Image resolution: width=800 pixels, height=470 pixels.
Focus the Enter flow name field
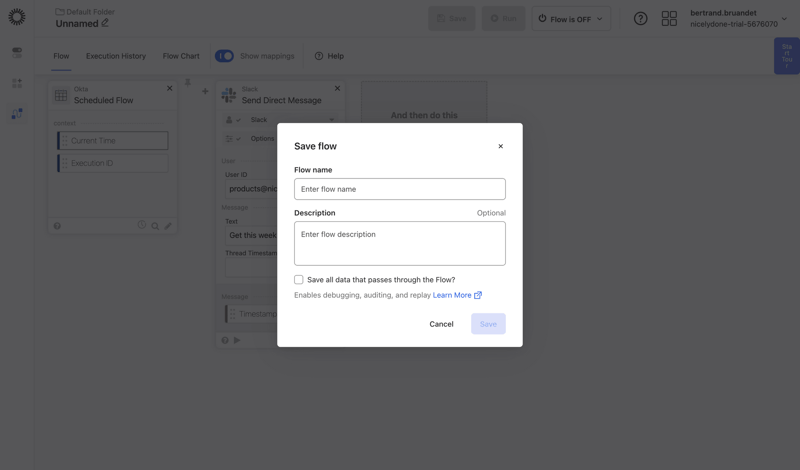[400, 189]
